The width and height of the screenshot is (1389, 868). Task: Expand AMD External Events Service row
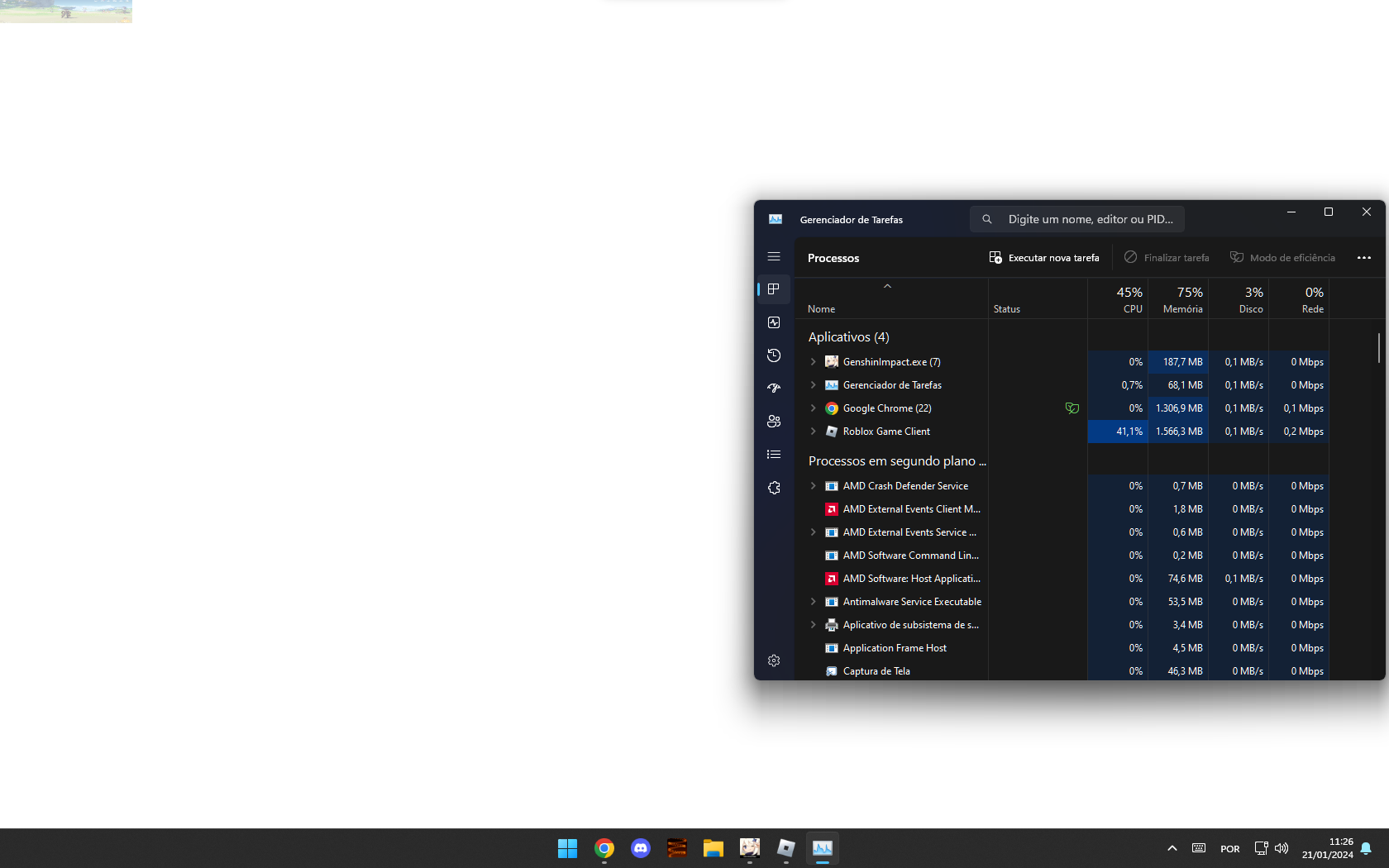pyautogui.click(x=814, y=532)
